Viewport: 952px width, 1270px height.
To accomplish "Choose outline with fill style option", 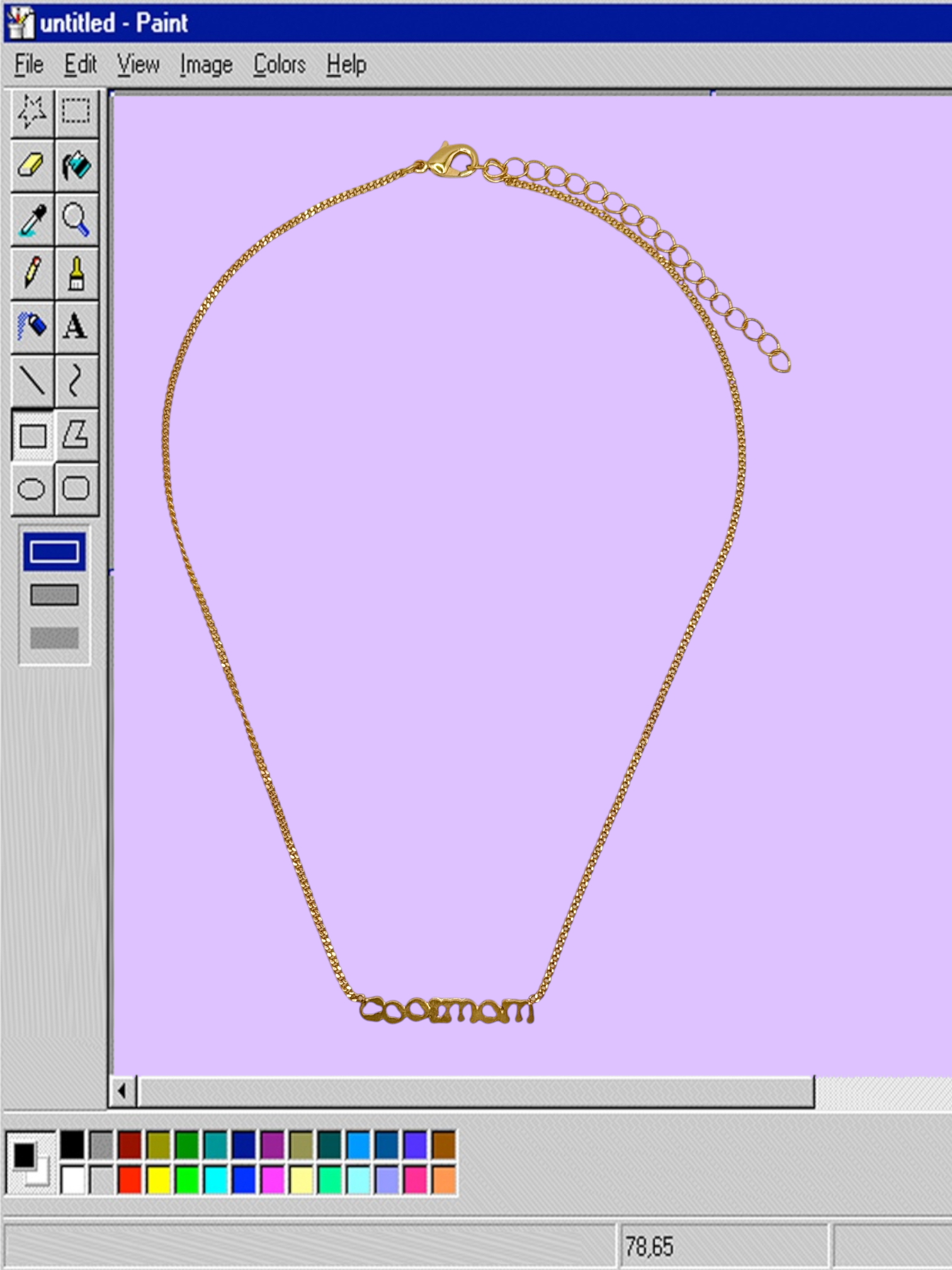I will [55, 595].
